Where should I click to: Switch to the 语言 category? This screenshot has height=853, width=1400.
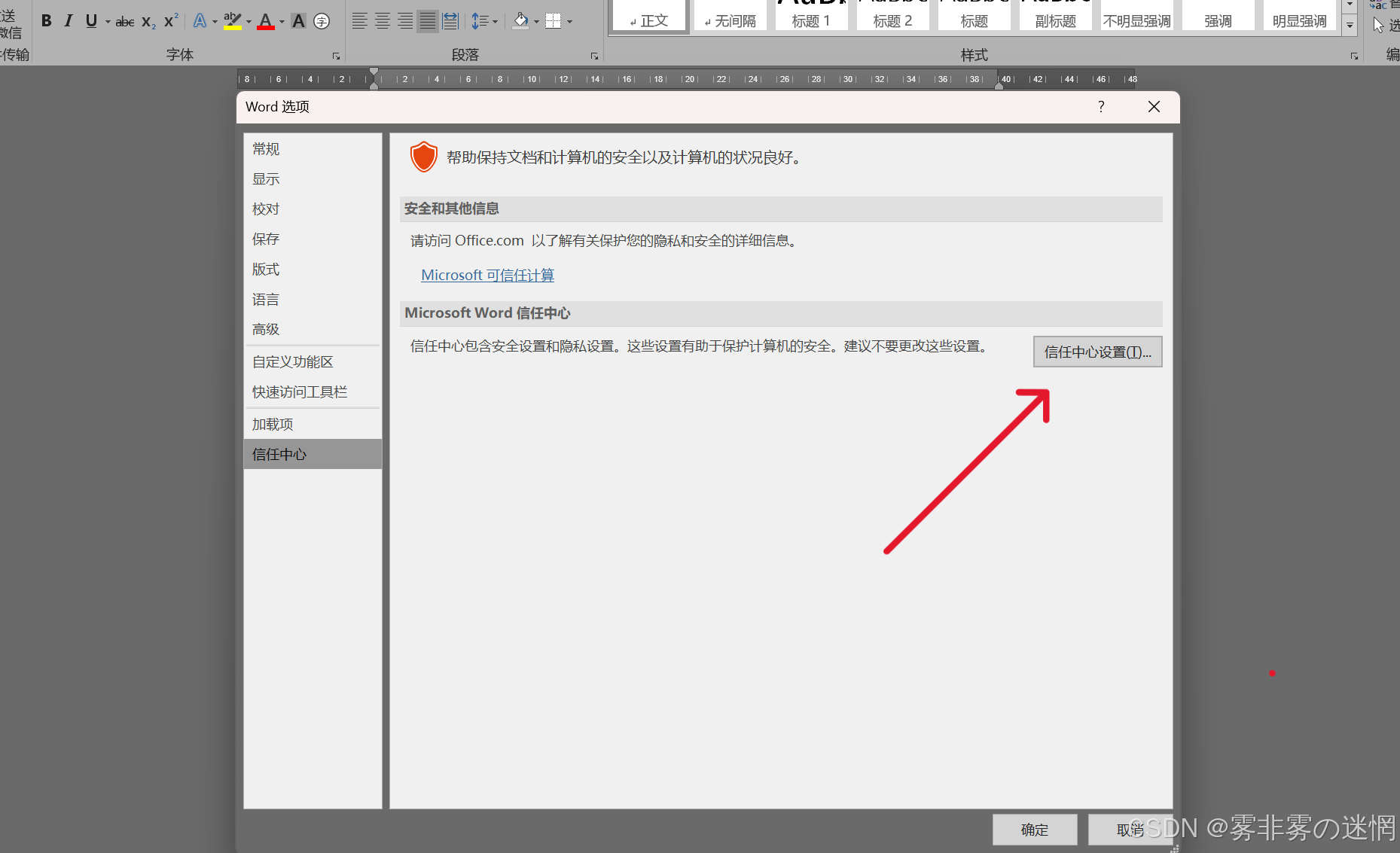313,300
